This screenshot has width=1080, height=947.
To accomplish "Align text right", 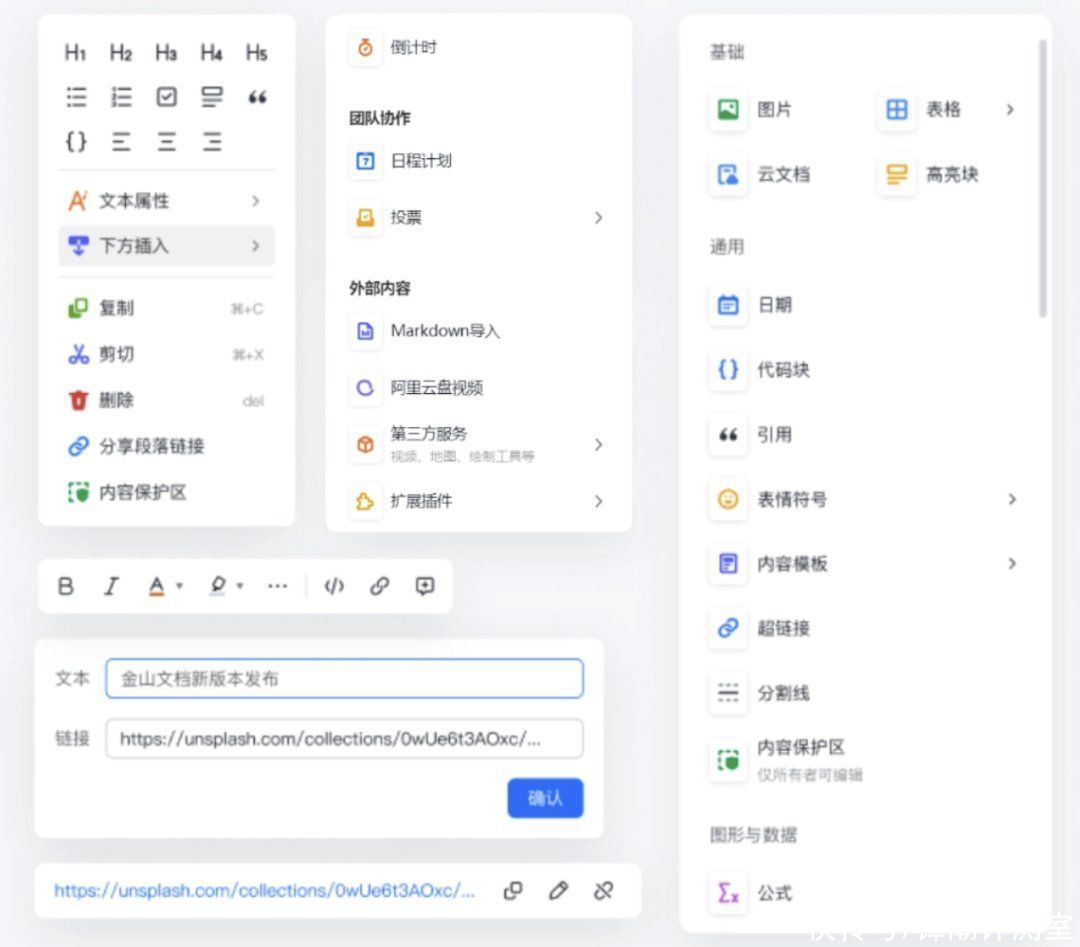I will (211, 142).
